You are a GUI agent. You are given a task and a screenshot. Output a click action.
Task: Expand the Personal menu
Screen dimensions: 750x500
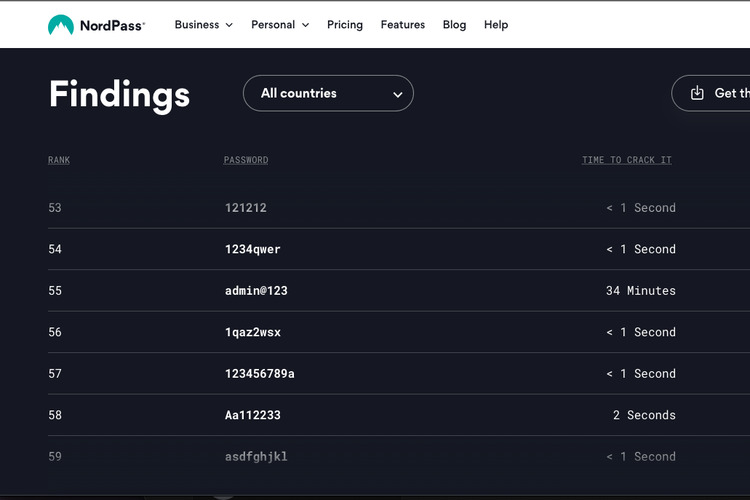click(x=279, y=25)
